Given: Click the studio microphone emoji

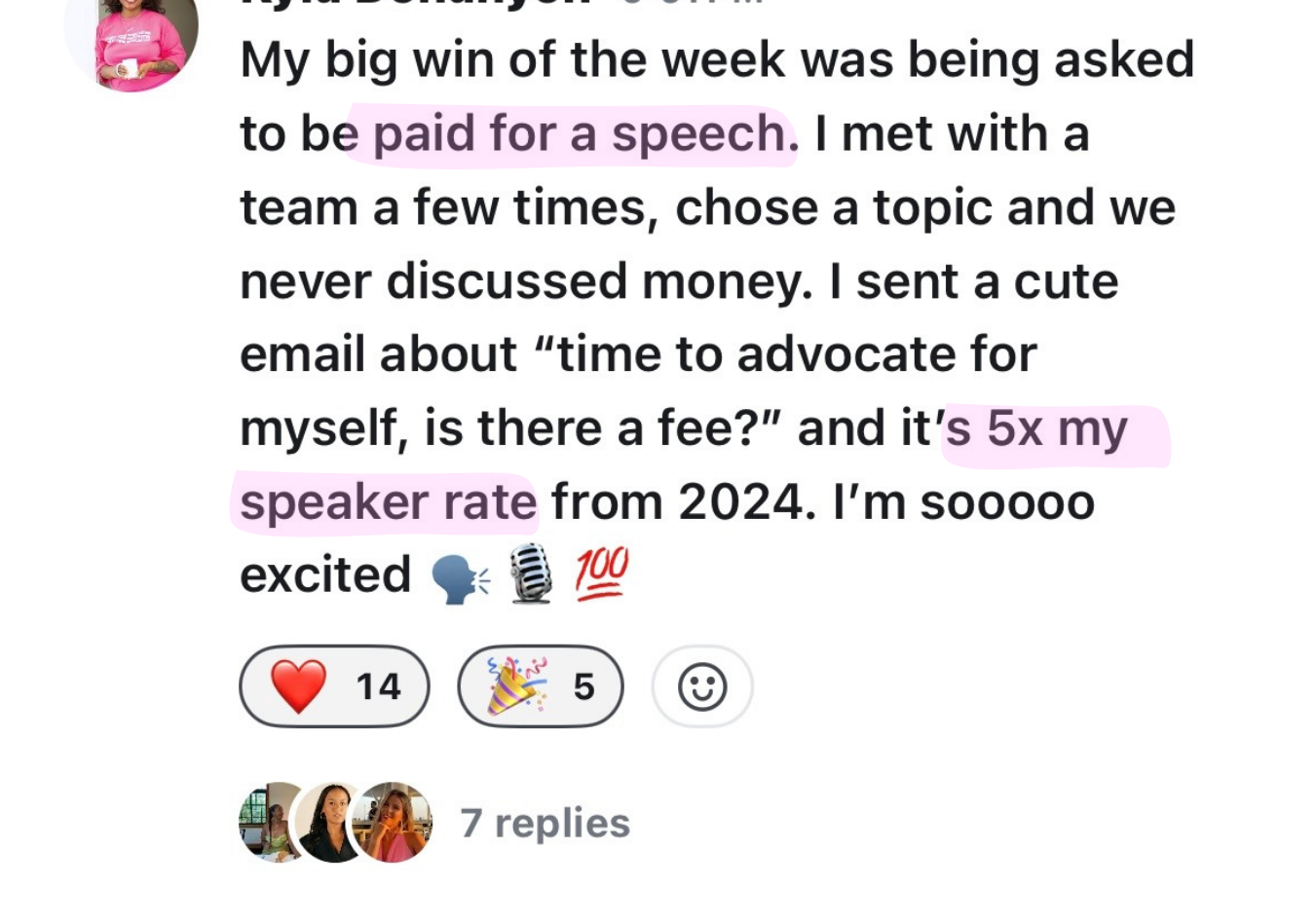Looking at the screenshot, I should (x=532, y=574).
